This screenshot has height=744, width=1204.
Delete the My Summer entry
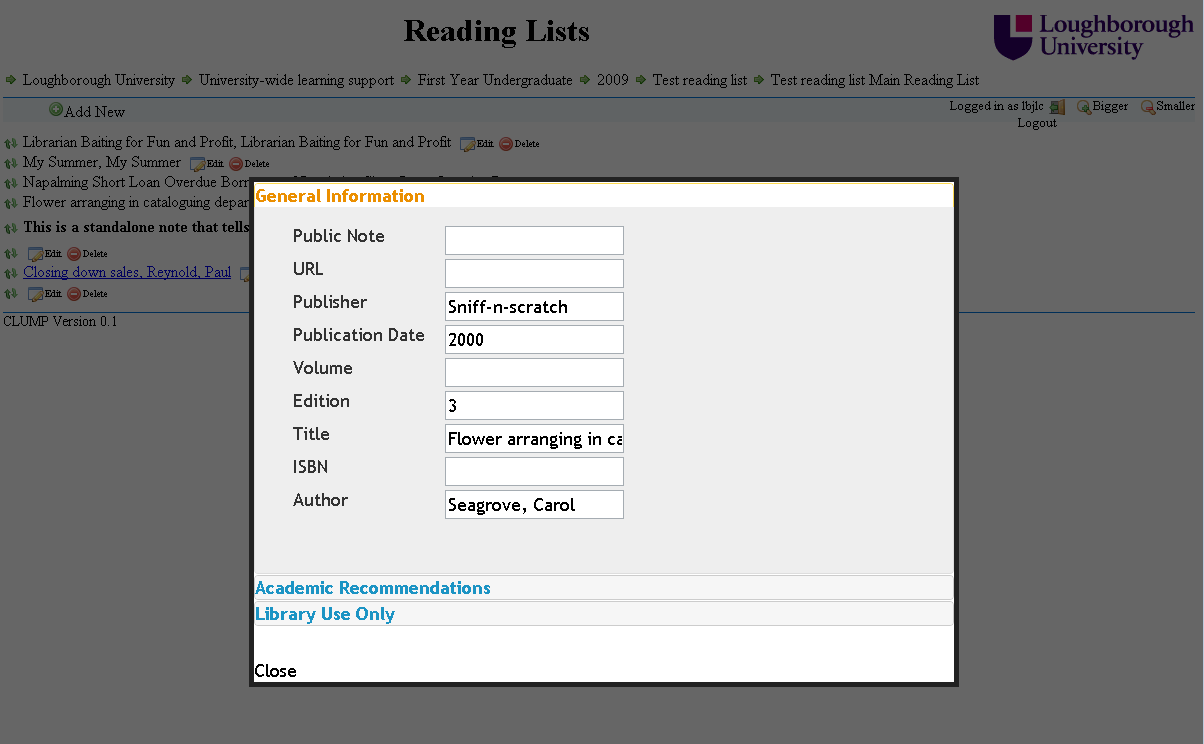click(x=236, y=164)
